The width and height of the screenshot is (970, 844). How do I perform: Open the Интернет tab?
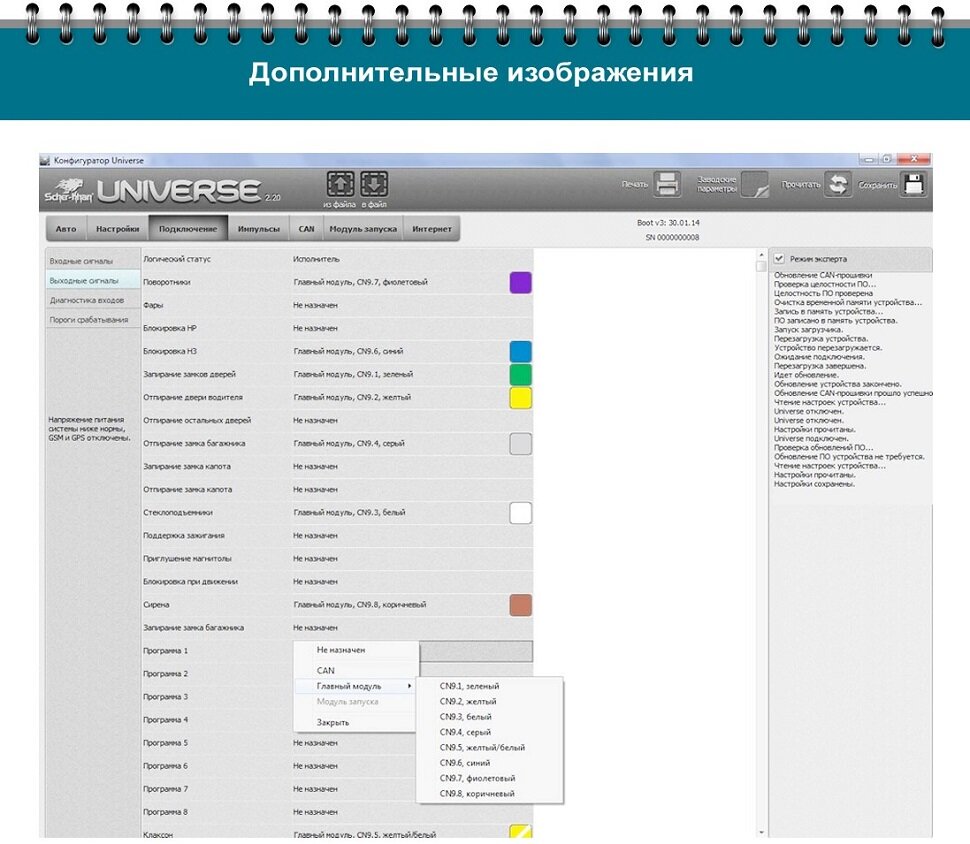click(432, 229)
